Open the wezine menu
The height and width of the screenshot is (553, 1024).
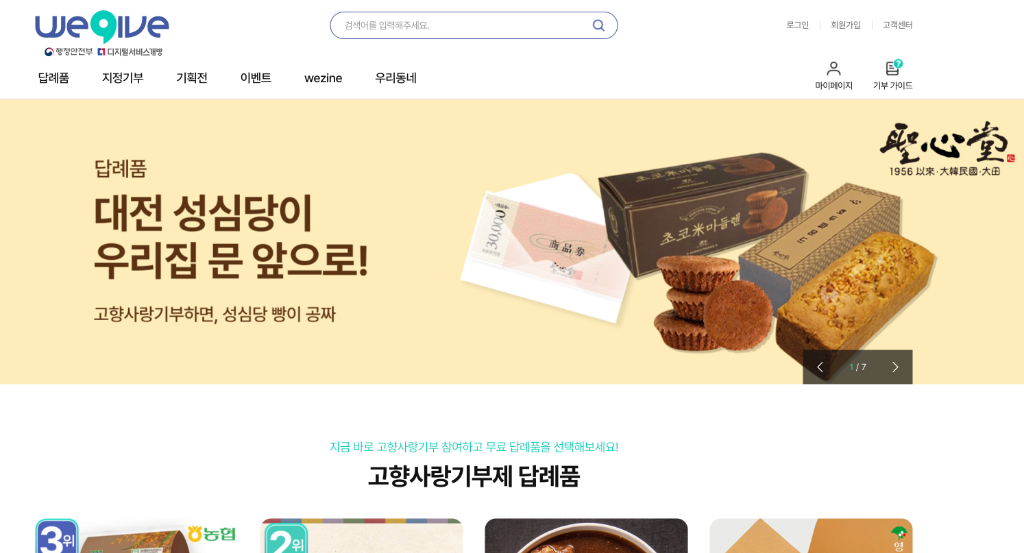click(323, 78)
